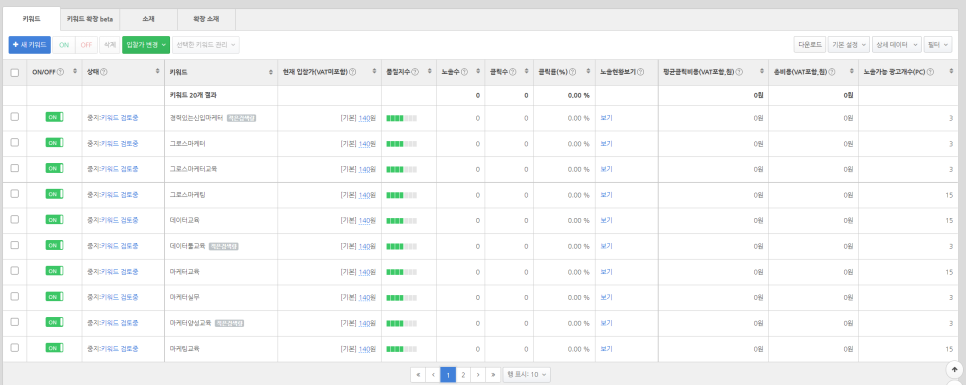966x385 pixels.
Task: Open the 기본 설정 dropdown
Action: [x=849, y=45]
